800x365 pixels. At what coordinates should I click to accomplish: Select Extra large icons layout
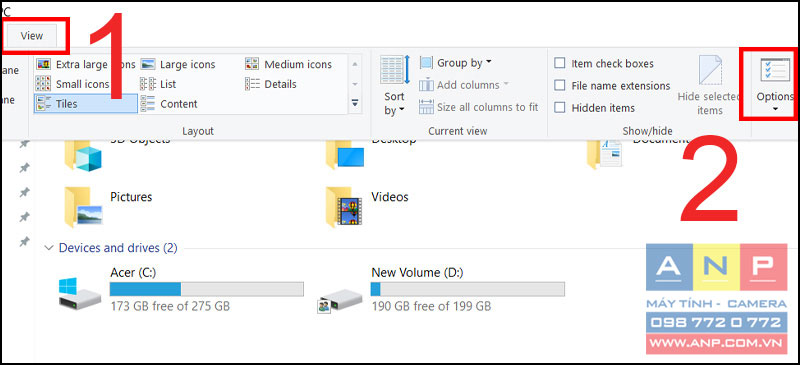[85, 64]
